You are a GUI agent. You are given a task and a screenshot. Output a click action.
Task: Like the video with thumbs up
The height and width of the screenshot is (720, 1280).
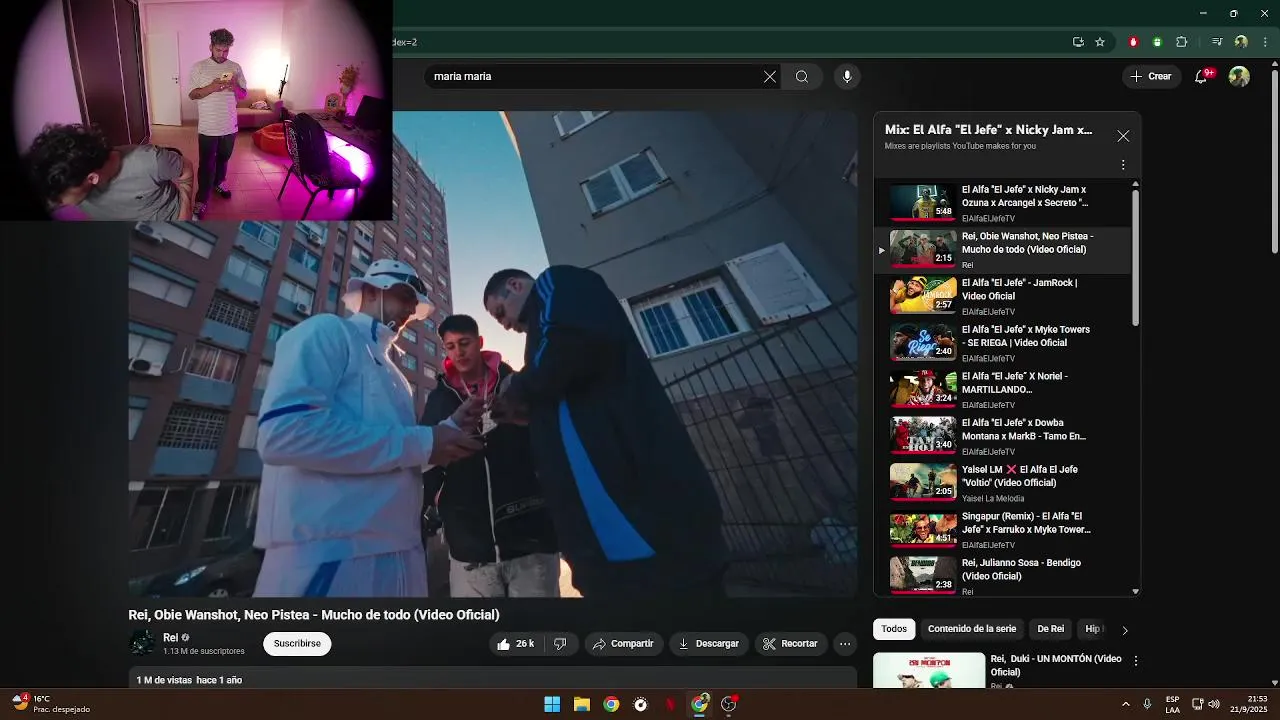tap(517, 644)
